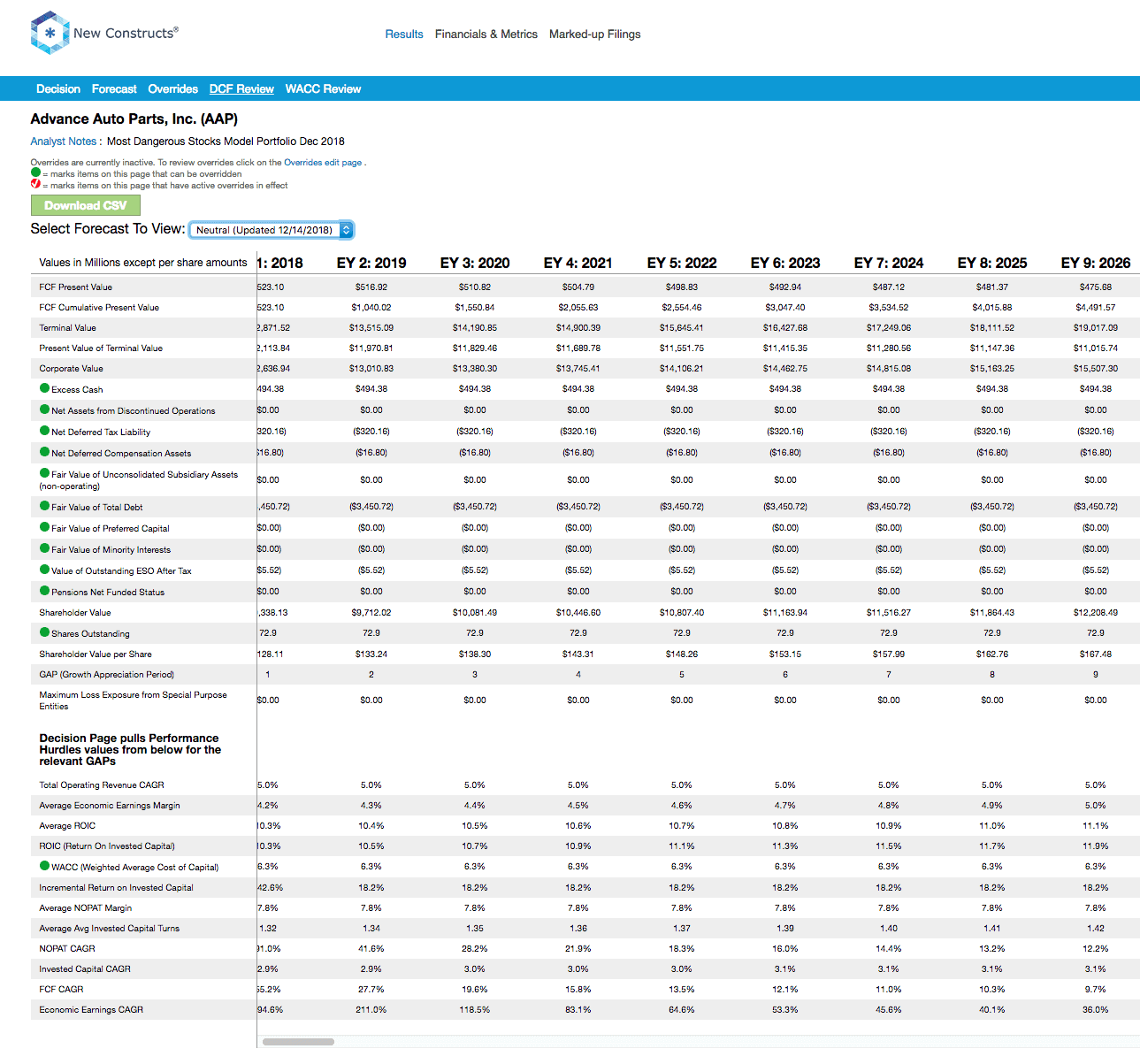
Task: Open the Overrides edit page link
Action: [x=323, y=163]
